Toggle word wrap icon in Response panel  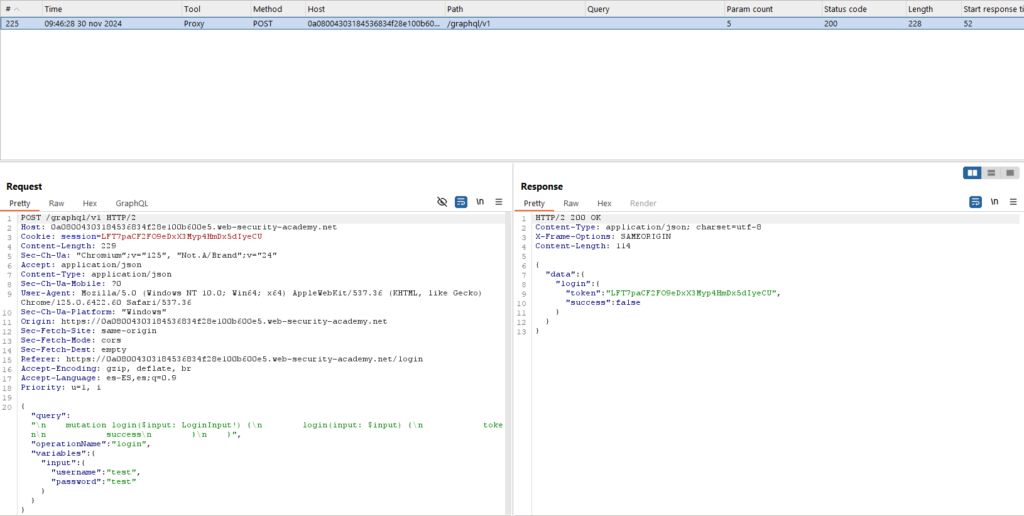[975, 202]
